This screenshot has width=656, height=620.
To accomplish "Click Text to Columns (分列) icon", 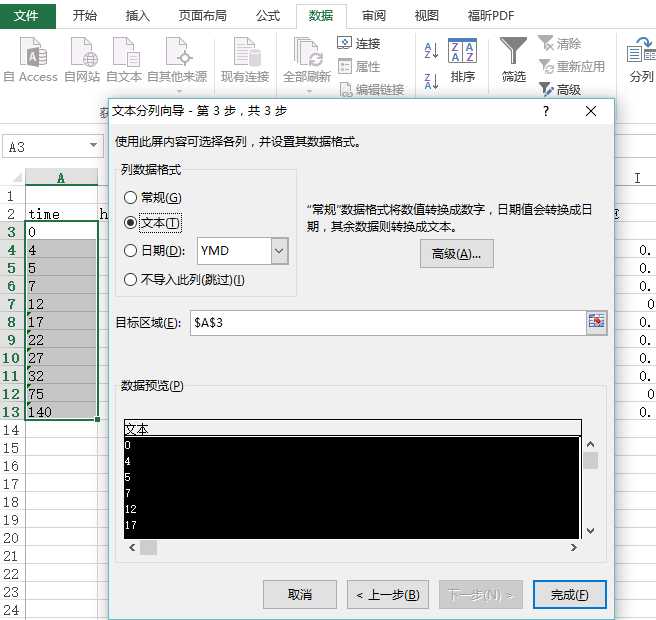I will (x=641, y=50).
